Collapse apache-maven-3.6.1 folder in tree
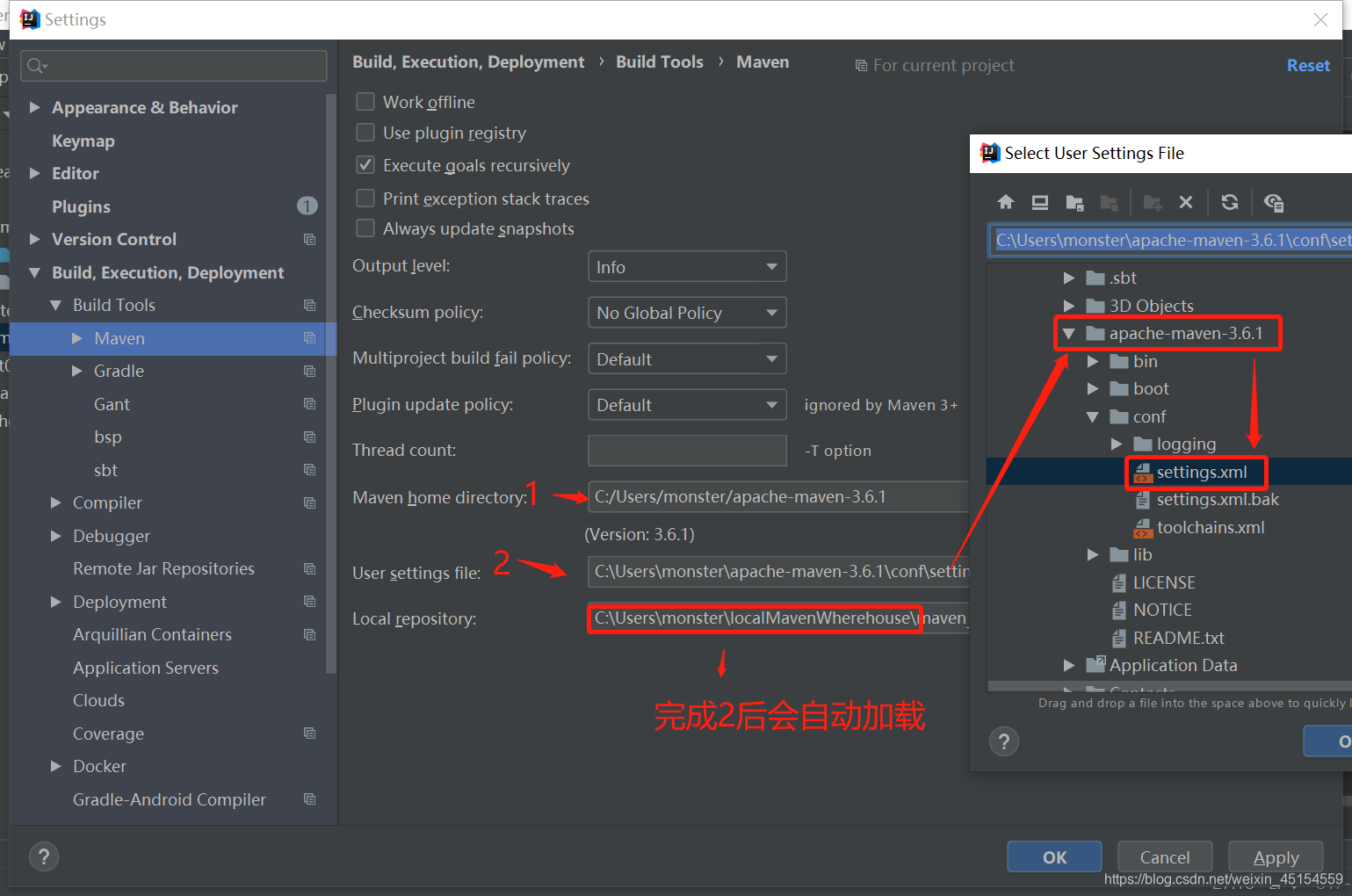The width and height of the screenshot is (1352, 896). coord(1069,334)
